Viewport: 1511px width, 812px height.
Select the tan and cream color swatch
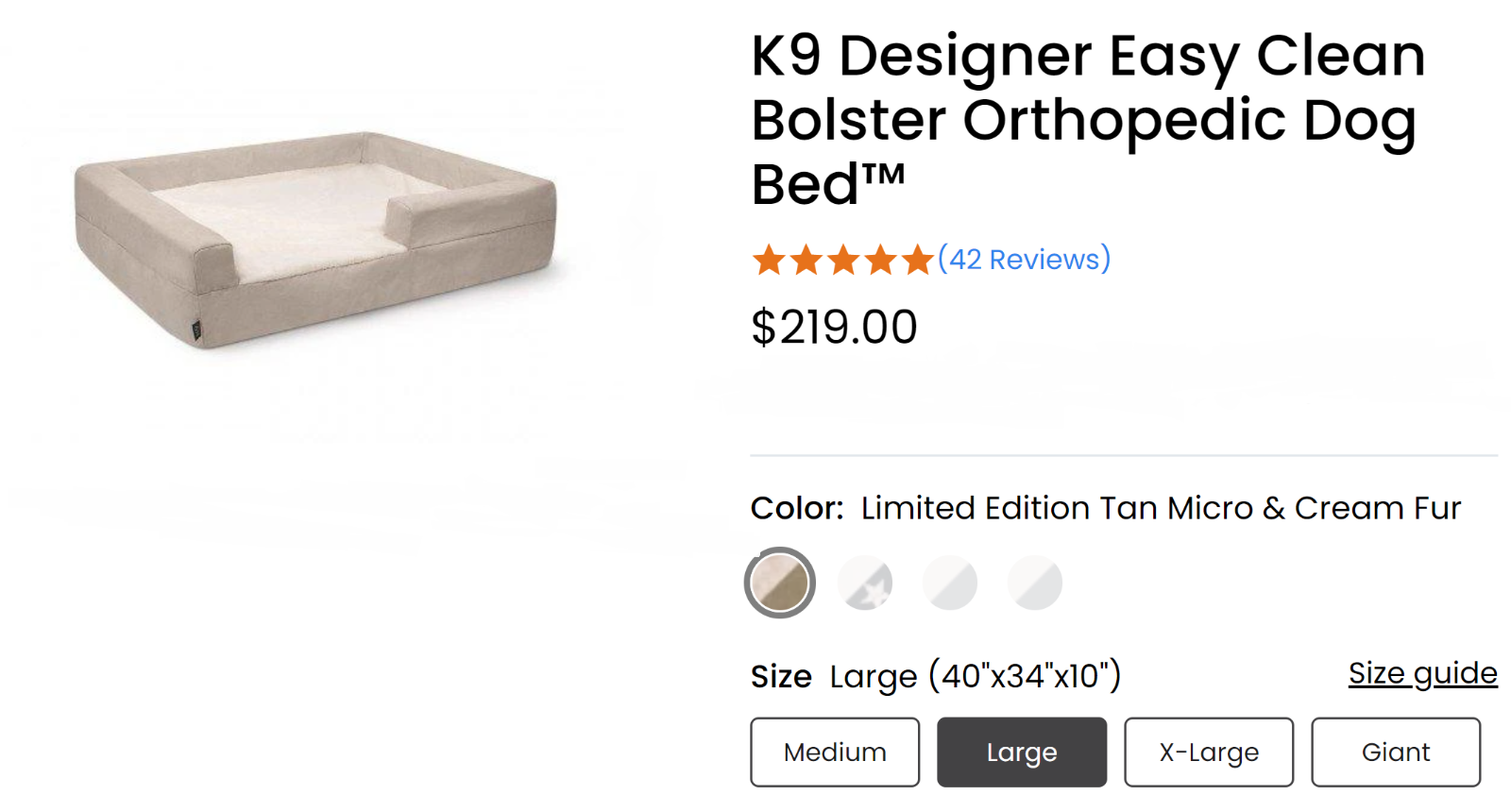click(780, 583)
